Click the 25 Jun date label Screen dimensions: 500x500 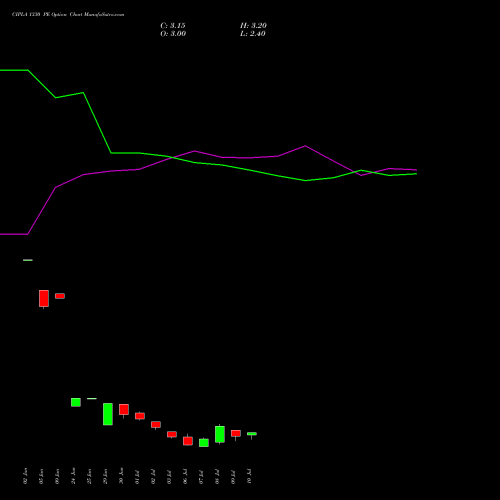[x=89, y=476]
